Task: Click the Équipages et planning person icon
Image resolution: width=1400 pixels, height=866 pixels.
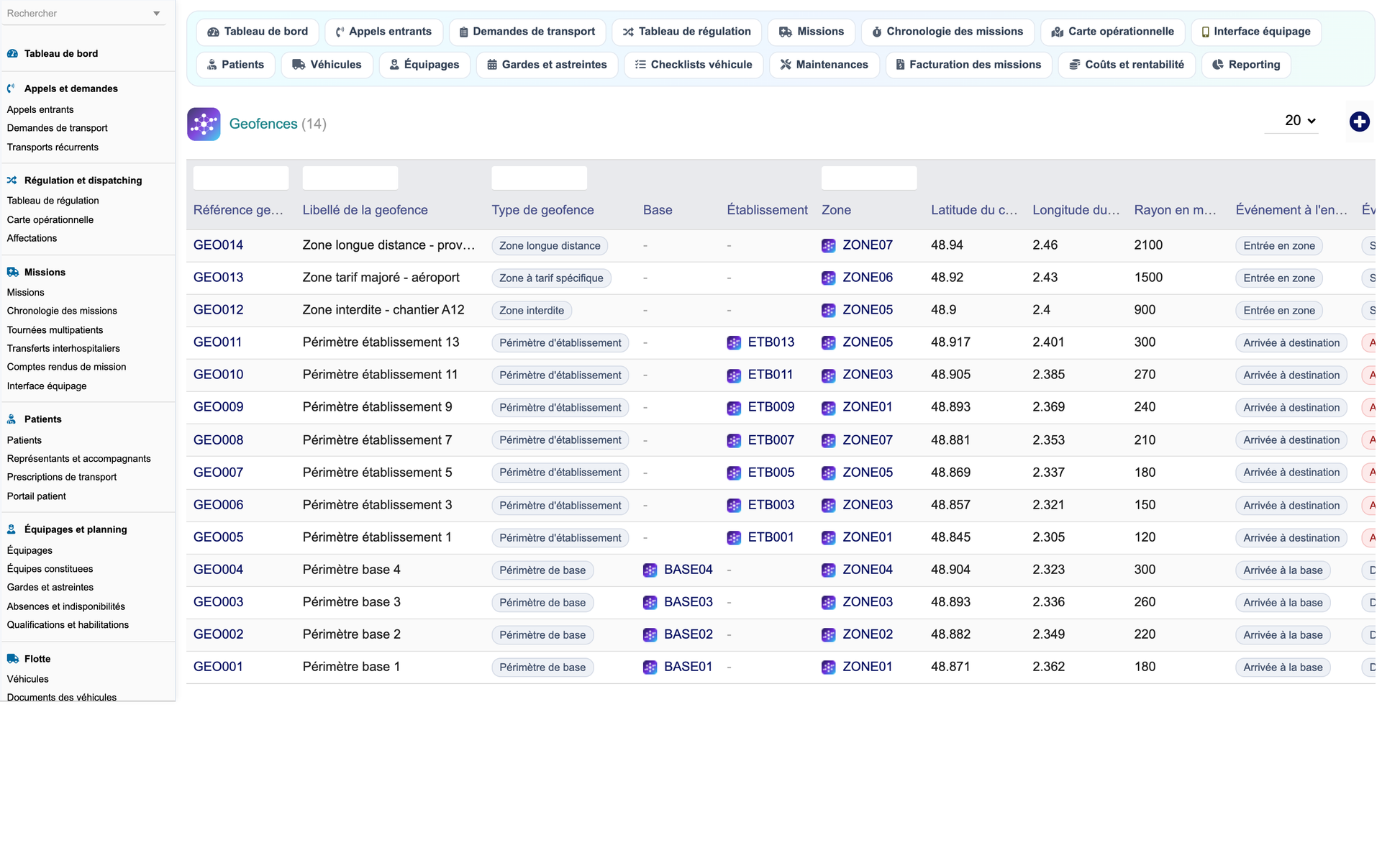Action: (x=12, y=529)
